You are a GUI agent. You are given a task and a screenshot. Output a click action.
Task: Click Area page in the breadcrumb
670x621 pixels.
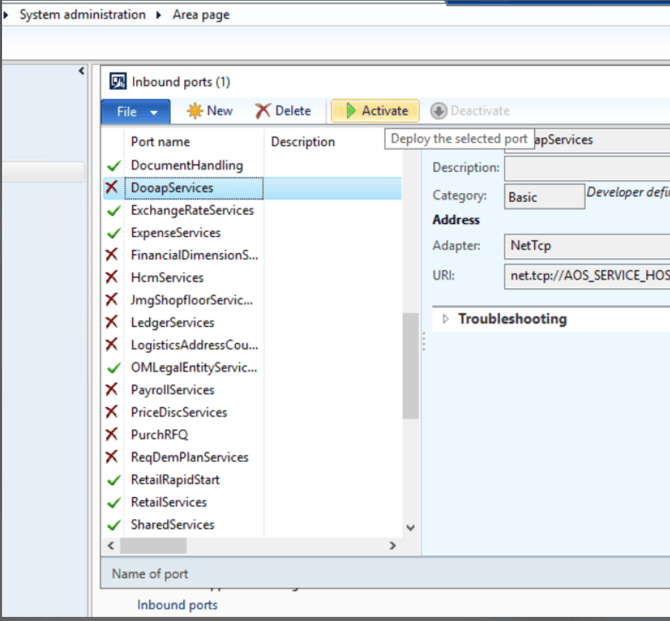(x=201, y=15)
